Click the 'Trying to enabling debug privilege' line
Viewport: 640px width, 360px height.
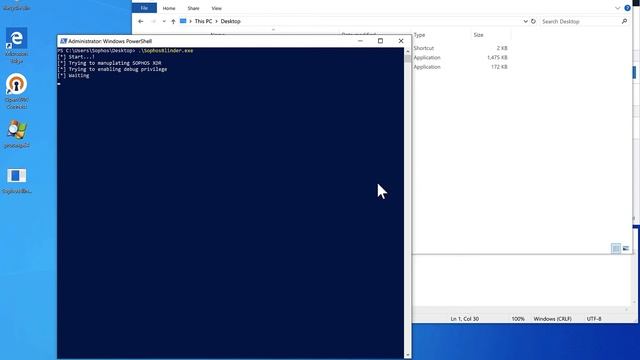[112, 69]
